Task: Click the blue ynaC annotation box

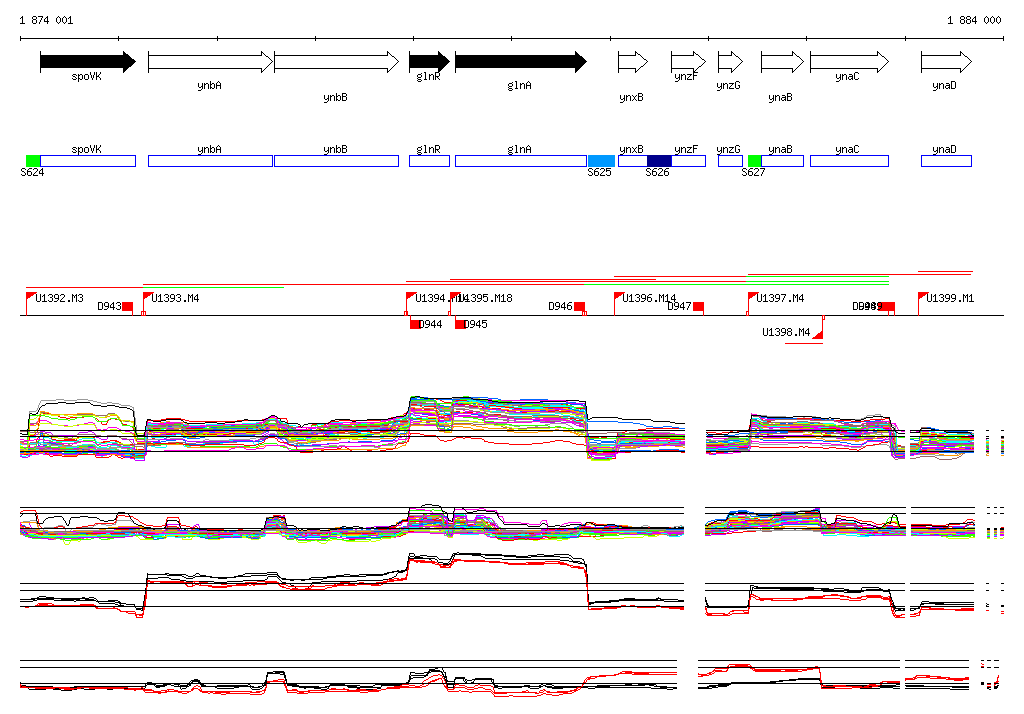Action: tap(849, 161)
